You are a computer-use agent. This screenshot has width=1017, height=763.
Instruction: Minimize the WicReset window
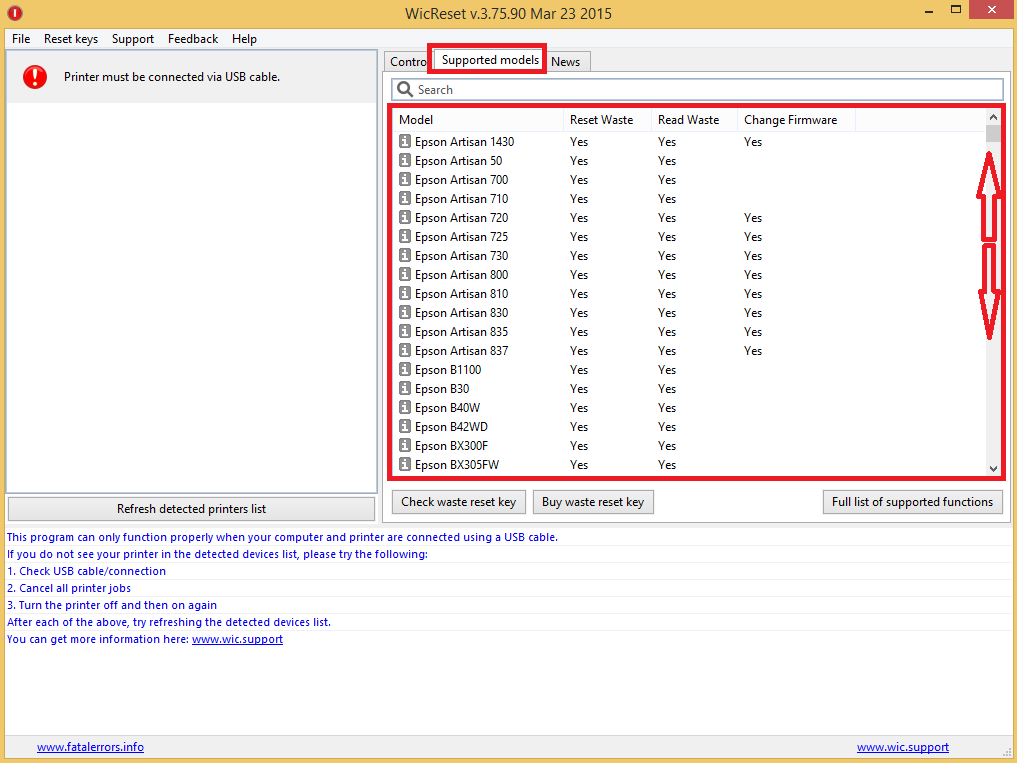(931, 10)
